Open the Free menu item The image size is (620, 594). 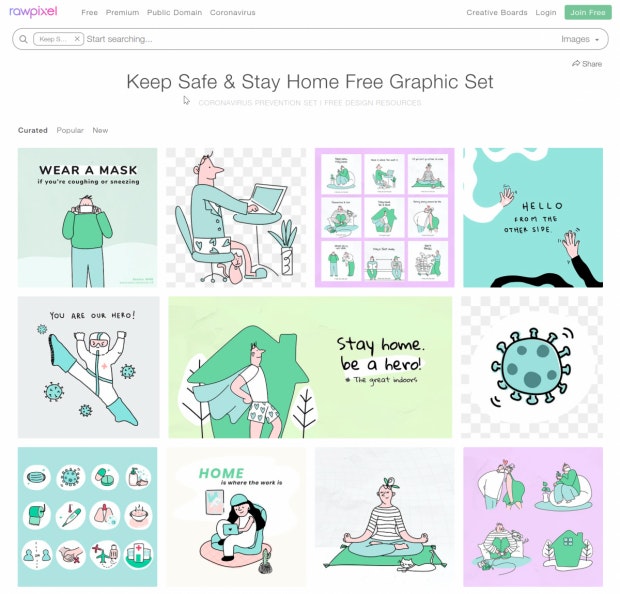89,13
